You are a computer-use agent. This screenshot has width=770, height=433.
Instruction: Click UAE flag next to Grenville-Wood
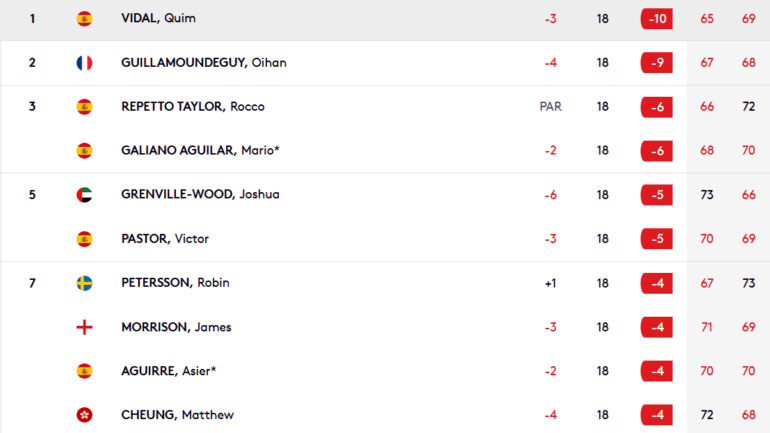pyautogui.click(x=84, y=195)
